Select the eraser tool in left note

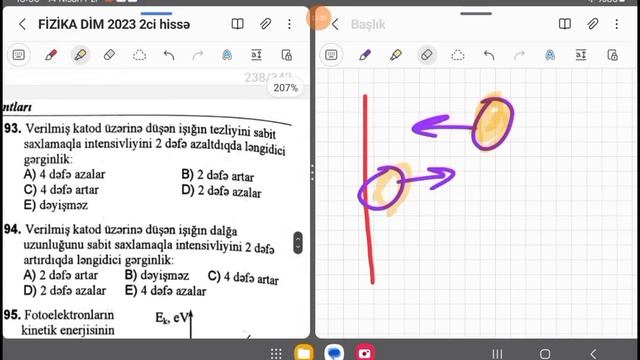[x=109, y=55]
